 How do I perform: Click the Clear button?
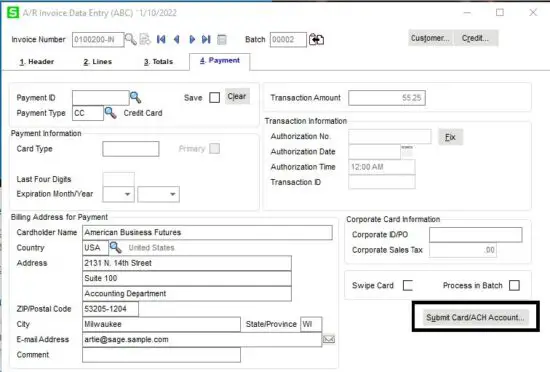[237, 96]
